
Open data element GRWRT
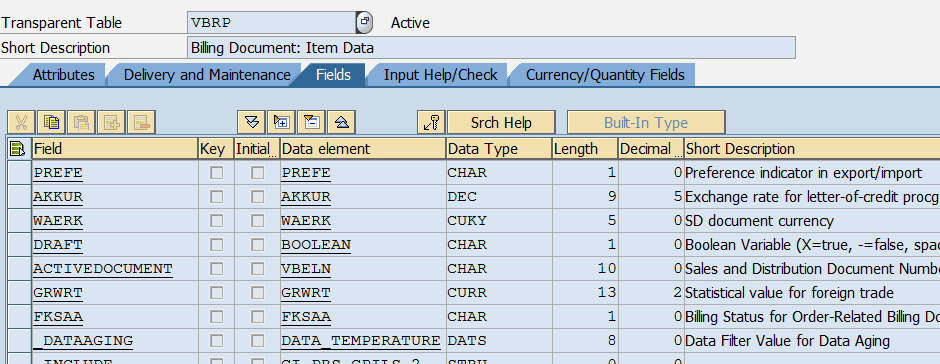coord(306,293)
